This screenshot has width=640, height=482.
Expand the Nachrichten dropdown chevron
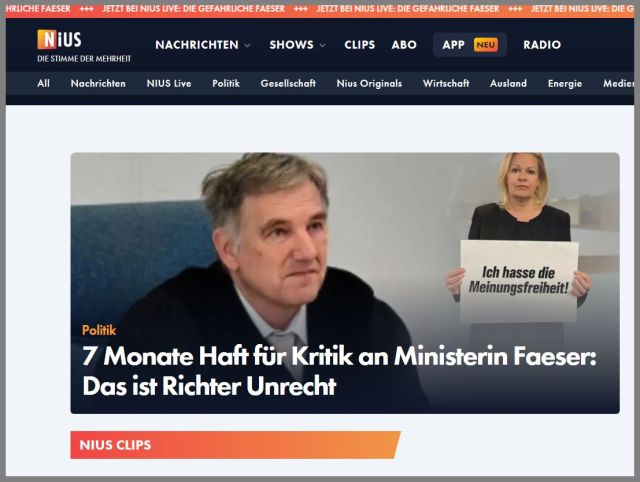pos(247,45)
